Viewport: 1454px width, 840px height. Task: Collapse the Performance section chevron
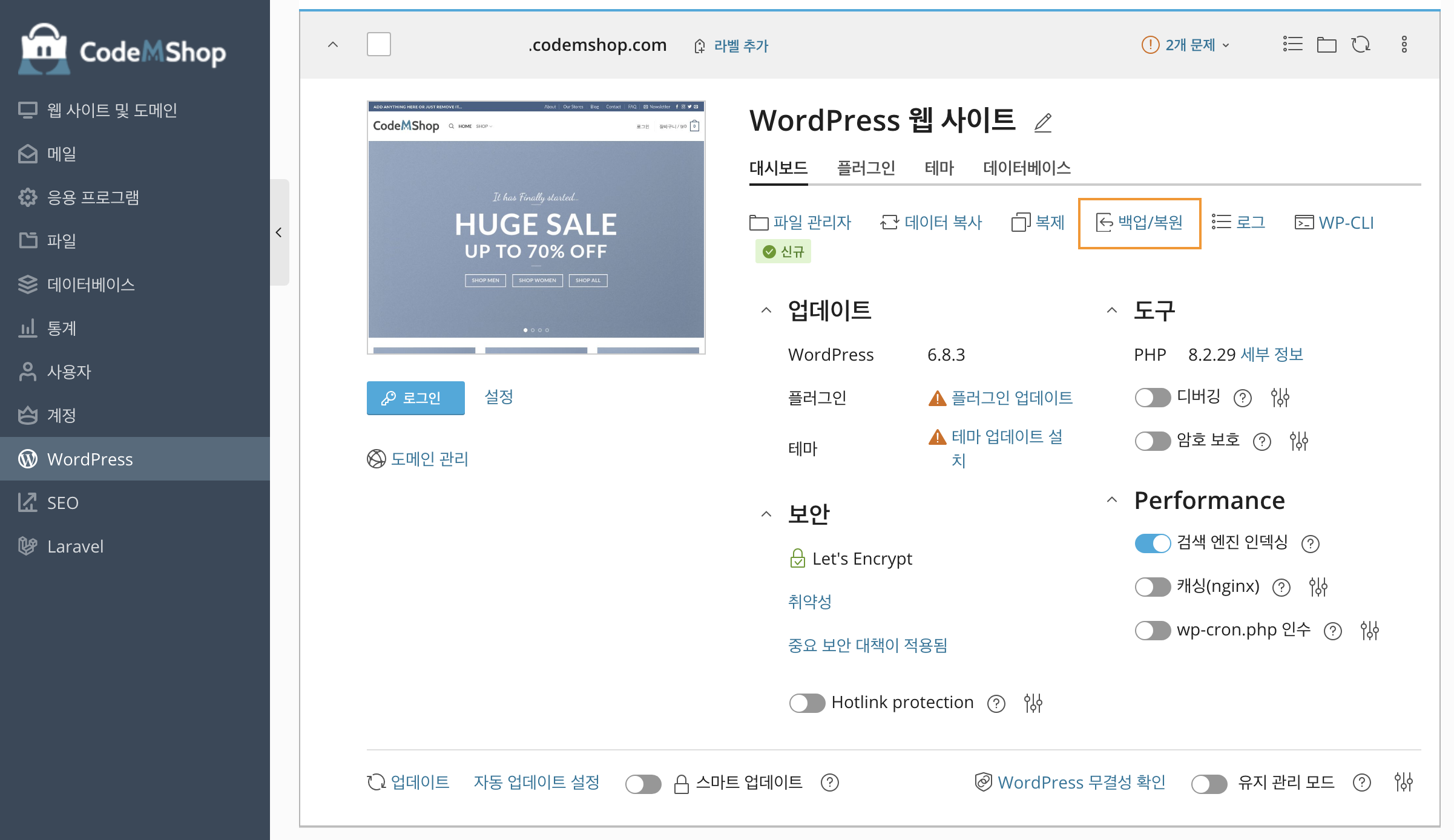coord(1111,500)
